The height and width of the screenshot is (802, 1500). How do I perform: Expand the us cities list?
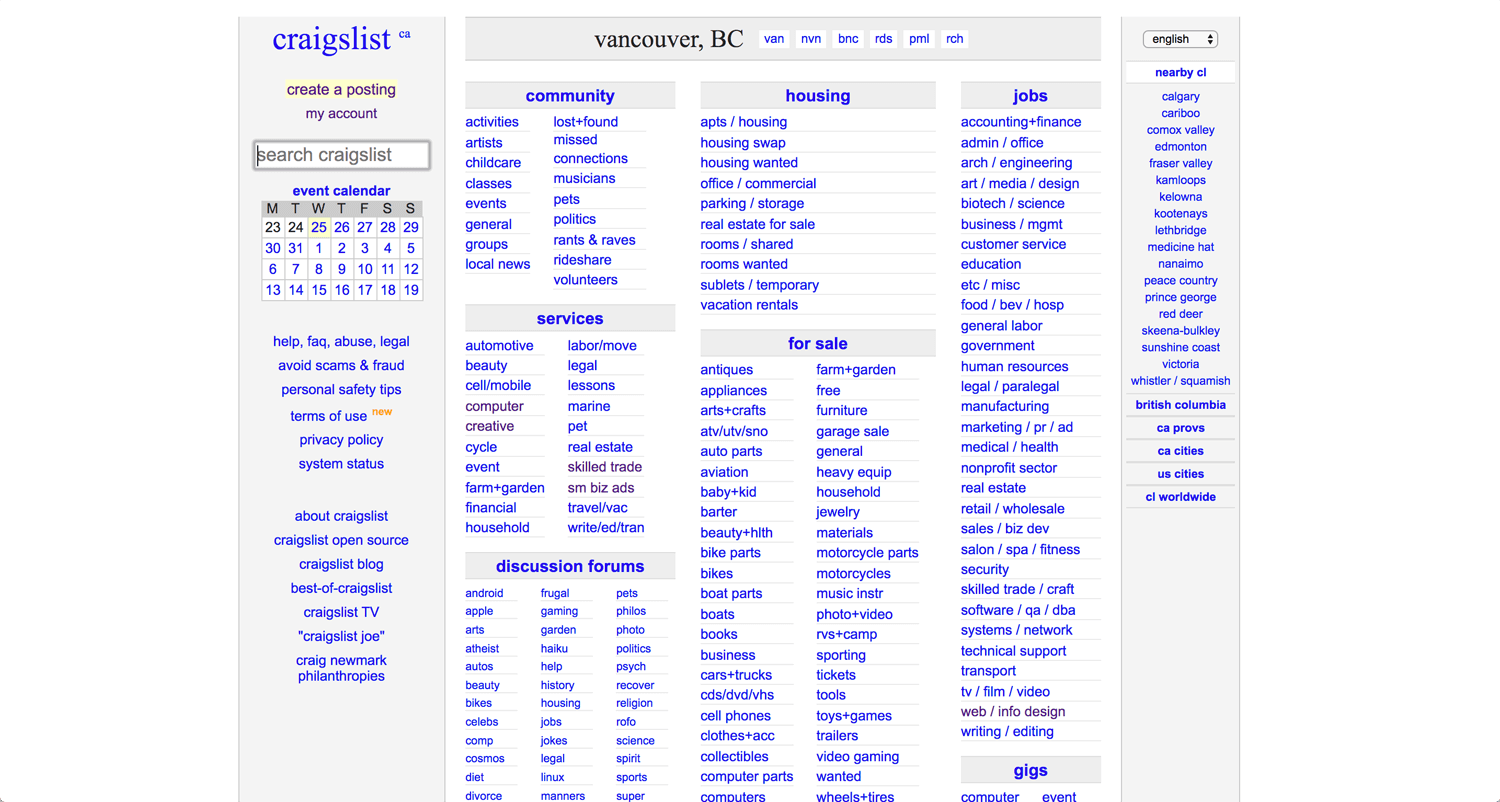[1180, 474]
